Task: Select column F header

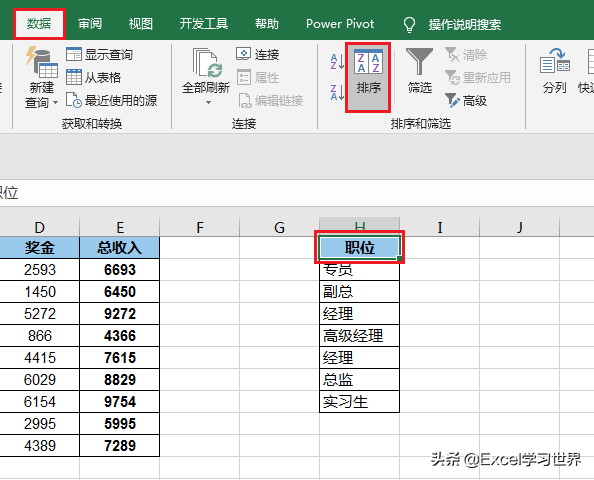Action: click(x=200, y=227)
